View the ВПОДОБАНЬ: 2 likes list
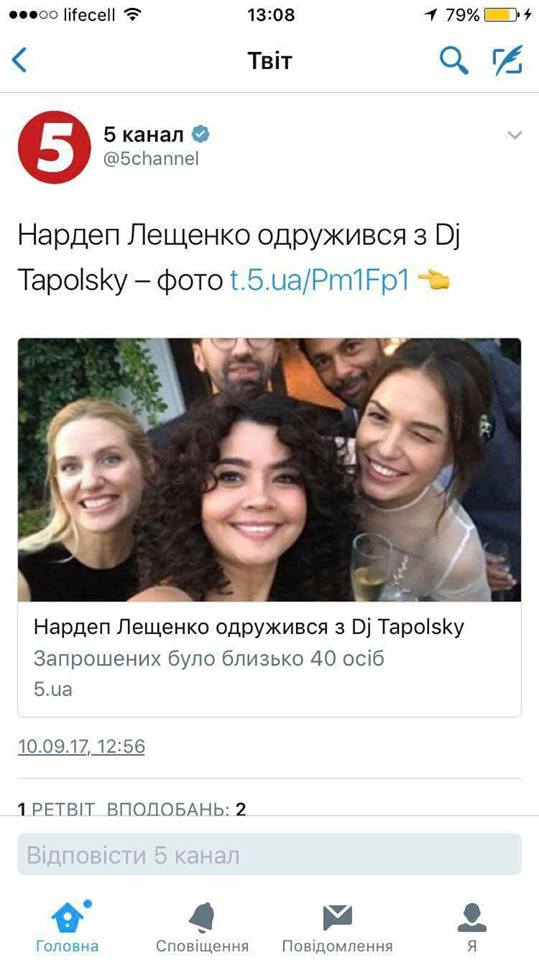 176,809
